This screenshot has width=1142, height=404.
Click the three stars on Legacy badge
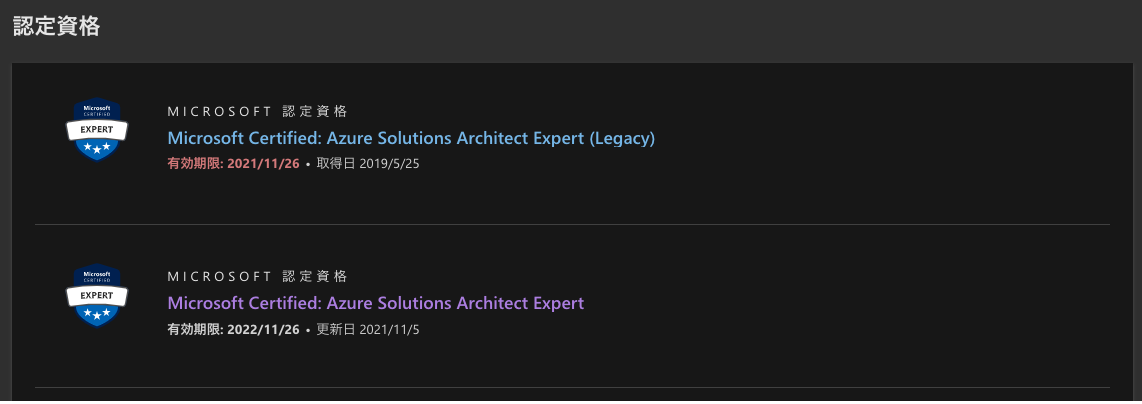(97, 148)
